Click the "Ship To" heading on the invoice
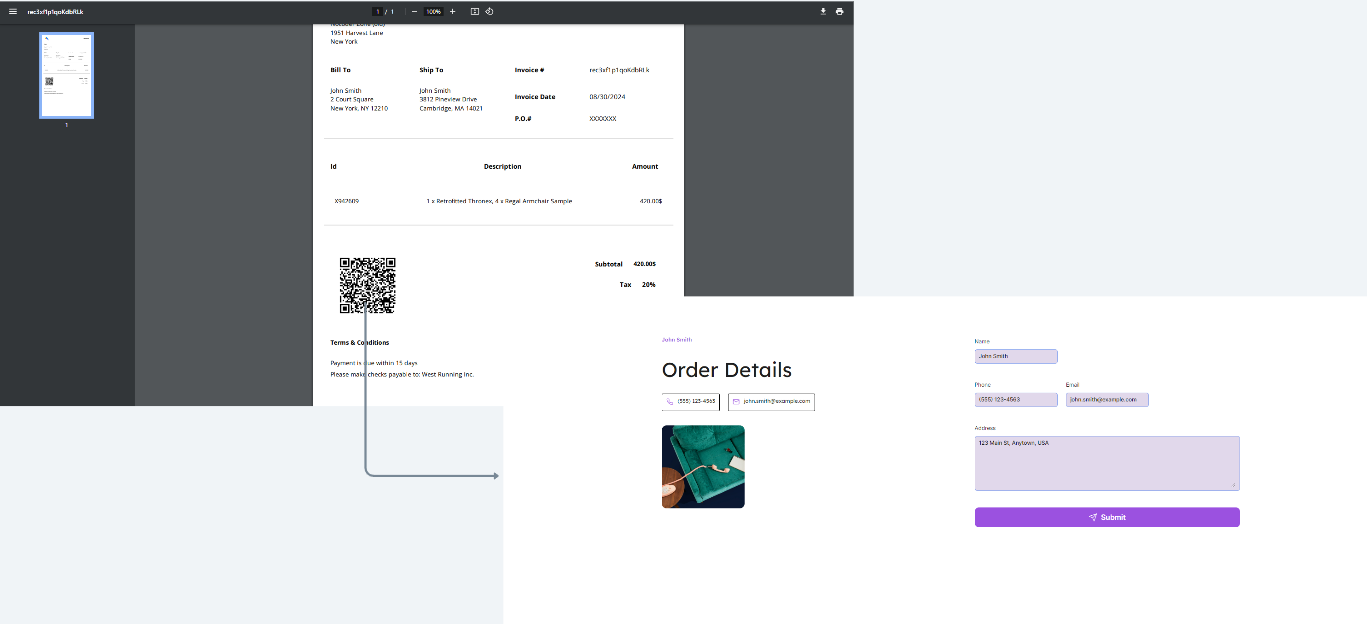Image resolution: width=1367 pixels, height=624 pixels. [x=431, y=70]
